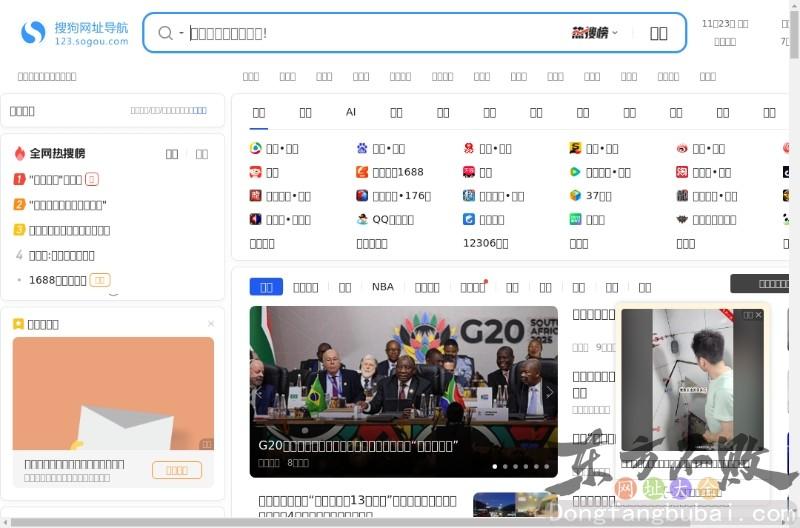
Task: Open the 12306 link
Action: click(x=485, y=243)
